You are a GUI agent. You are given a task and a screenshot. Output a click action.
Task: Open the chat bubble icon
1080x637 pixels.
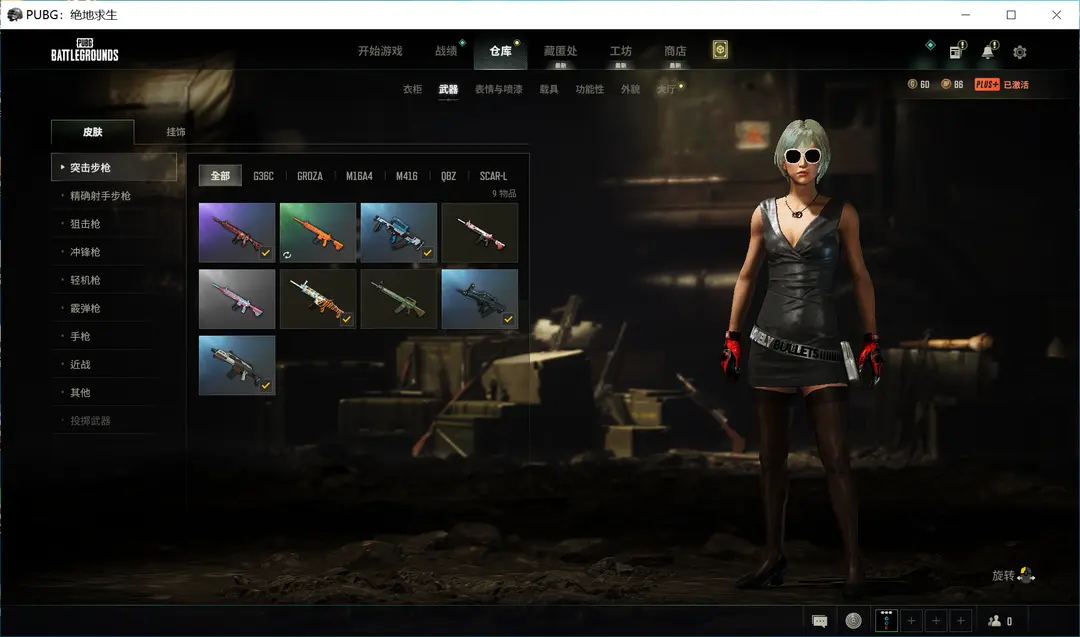[820, 621]
